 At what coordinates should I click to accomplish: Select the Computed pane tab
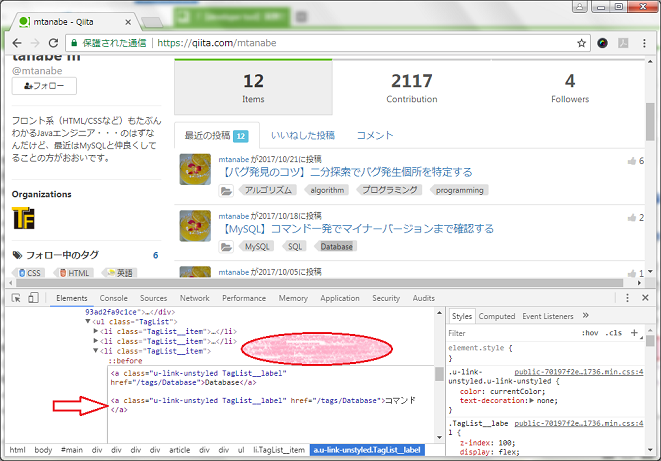tap(497, 316)
